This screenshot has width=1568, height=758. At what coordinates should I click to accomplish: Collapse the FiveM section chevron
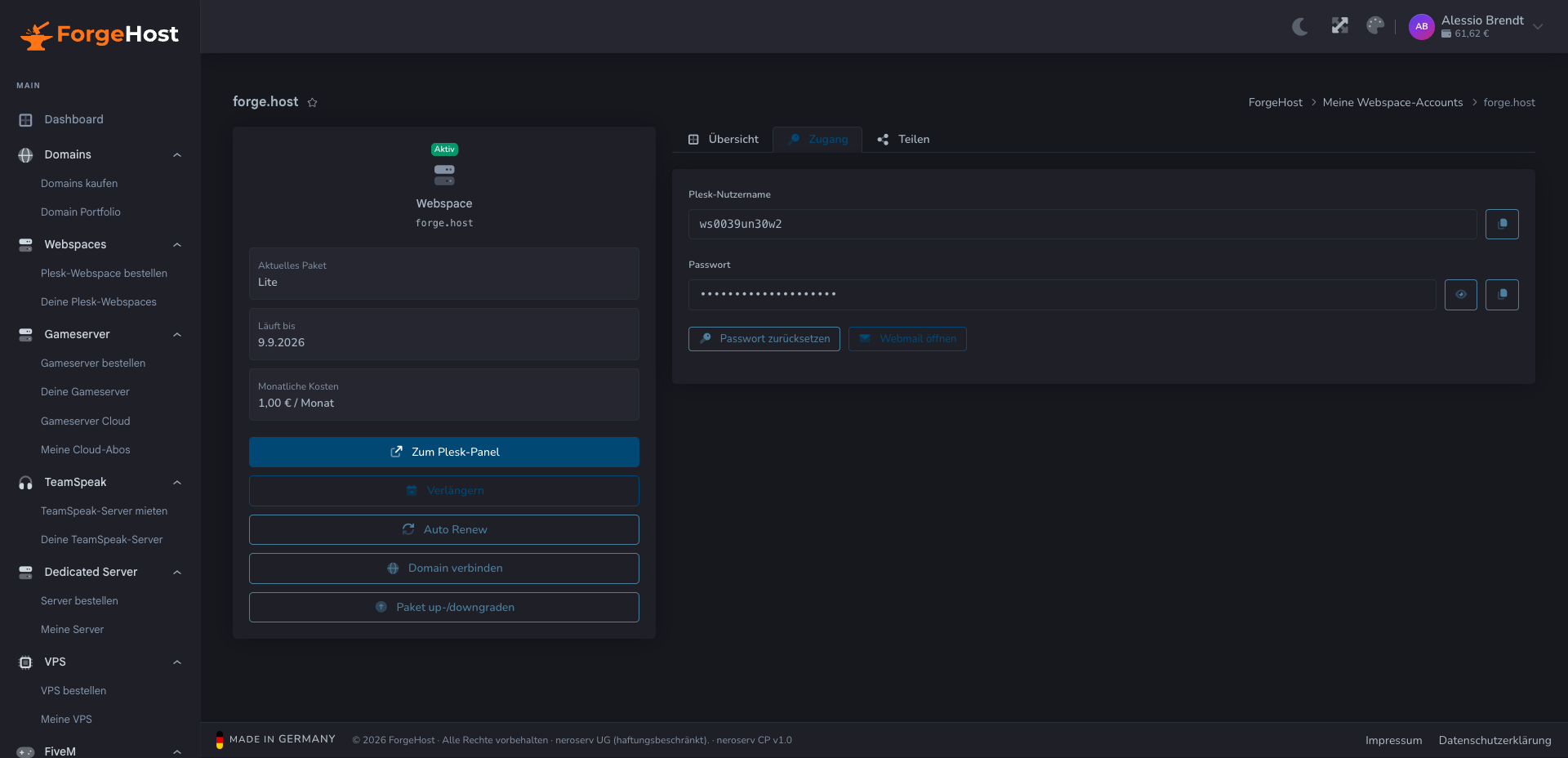(177, 751)
